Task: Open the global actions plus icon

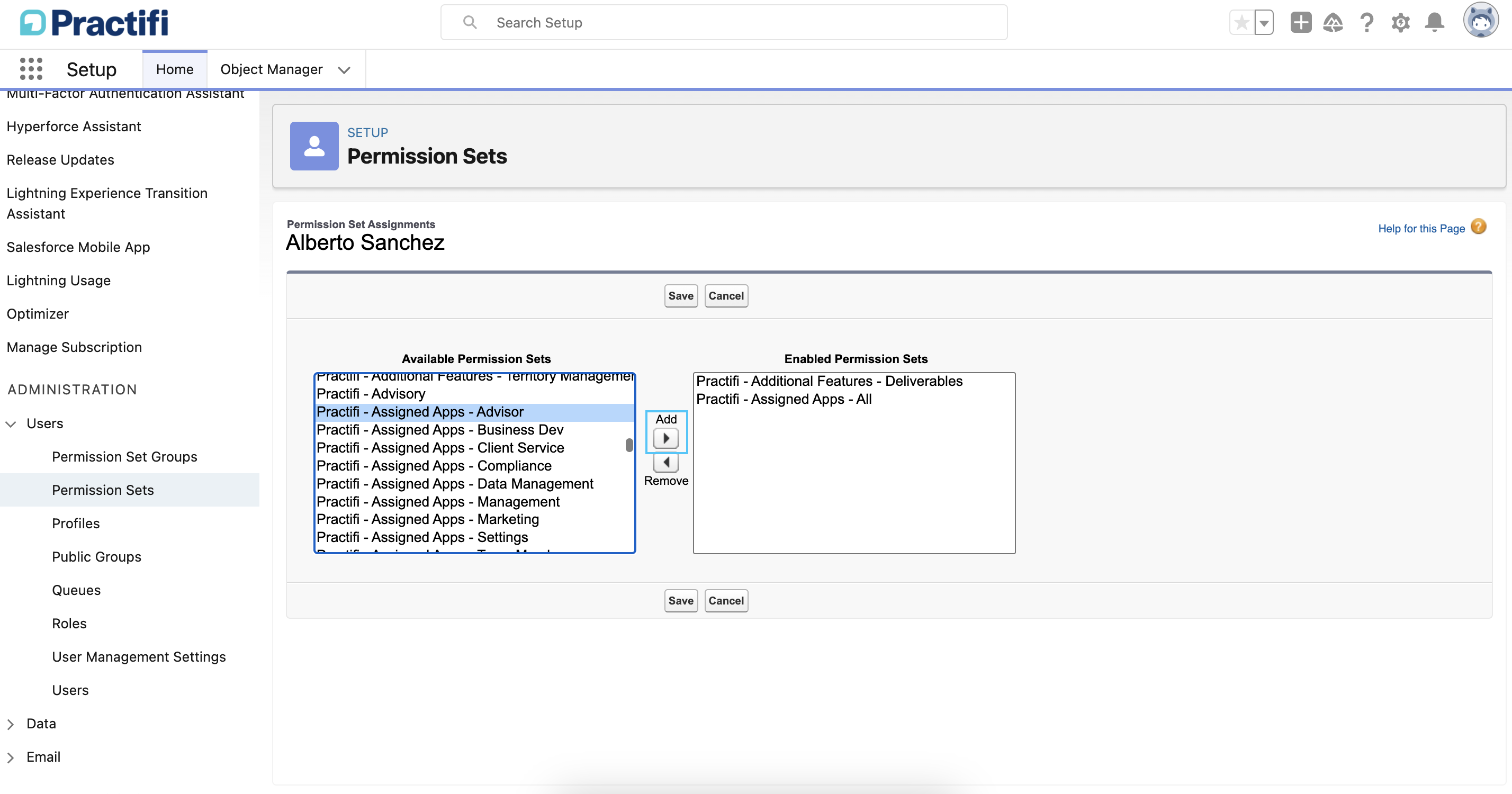Action: click(1301, 23)
